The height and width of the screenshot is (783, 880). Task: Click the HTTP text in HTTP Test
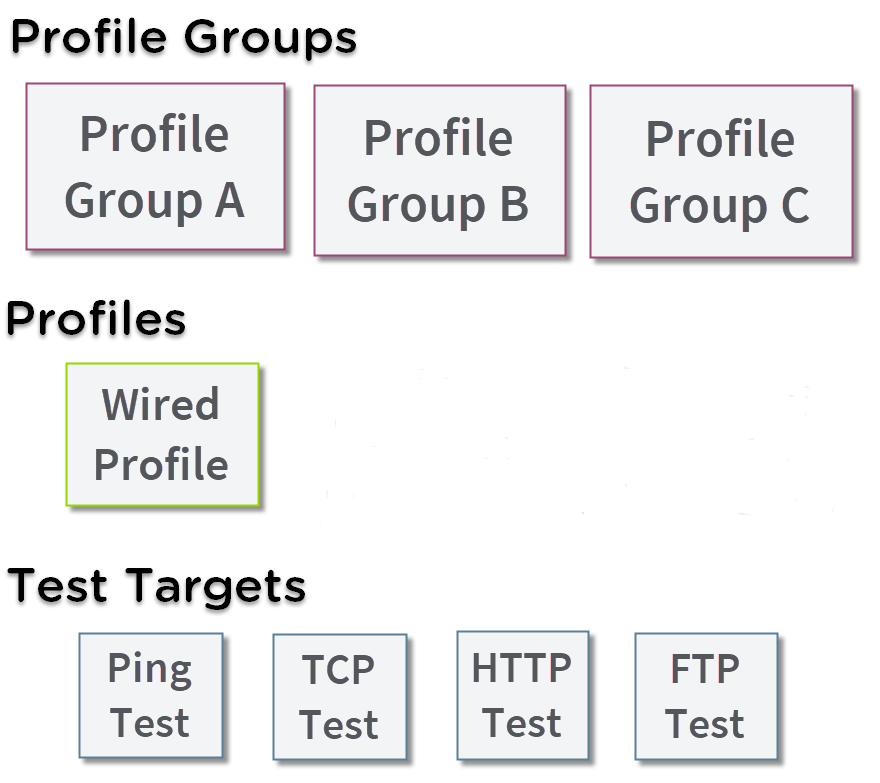521,668
